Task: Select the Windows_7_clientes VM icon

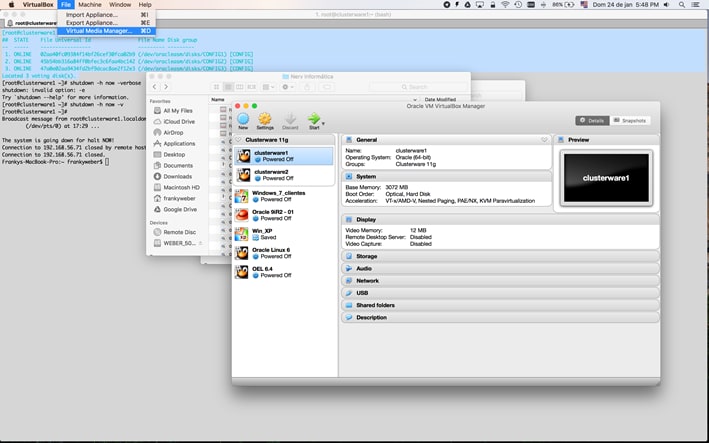Action: coord(242,195)
